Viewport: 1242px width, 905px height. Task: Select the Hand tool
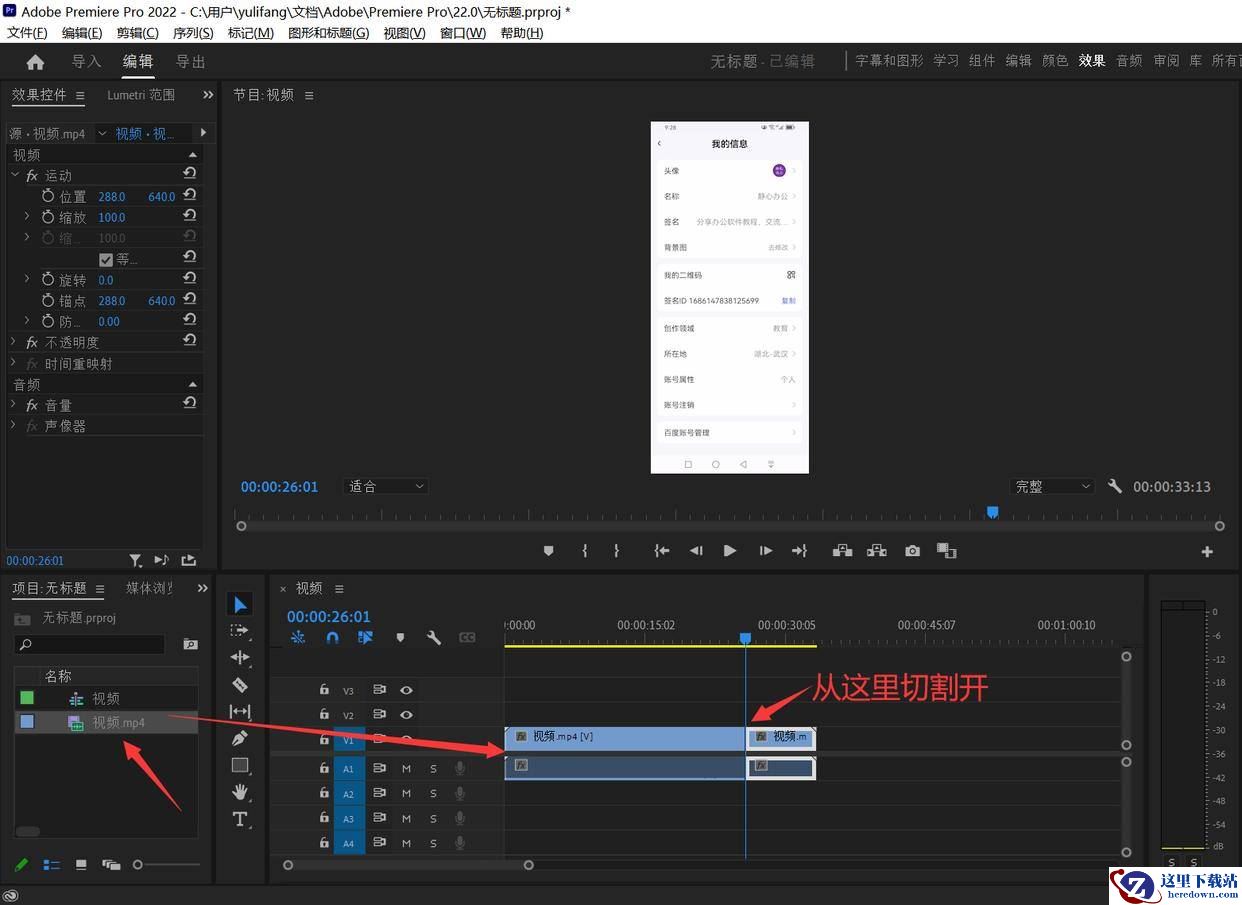pyautogui.click(x=240, y=792)
